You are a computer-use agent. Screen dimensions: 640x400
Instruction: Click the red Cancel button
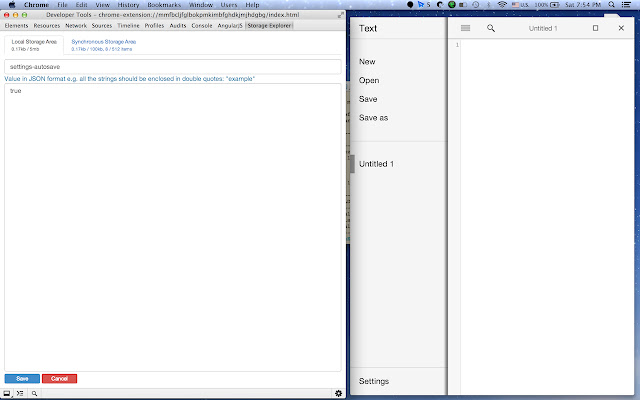[59, 379]
